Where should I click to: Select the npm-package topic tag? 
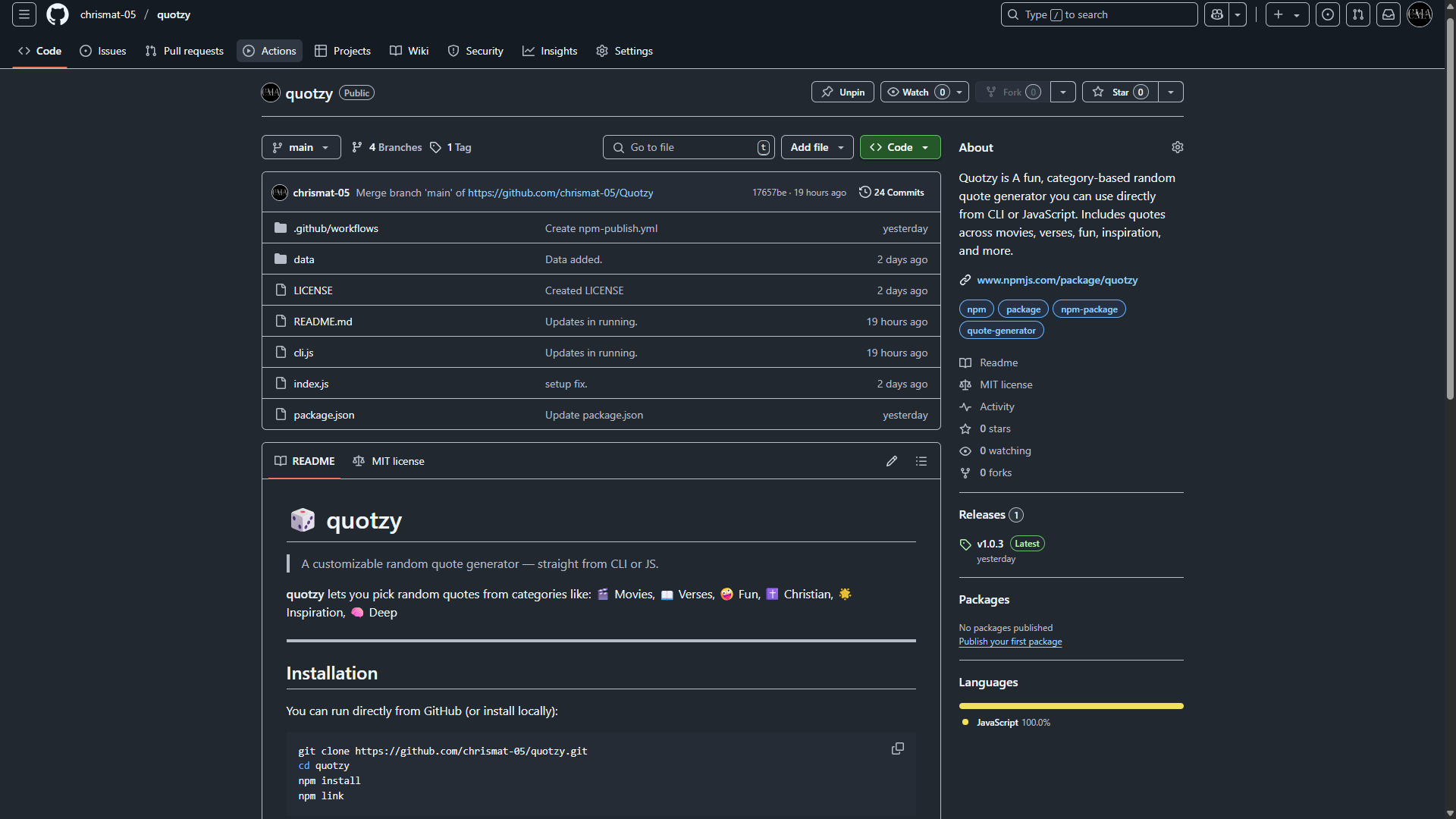pyautogui.click(x=1089, y=309)
